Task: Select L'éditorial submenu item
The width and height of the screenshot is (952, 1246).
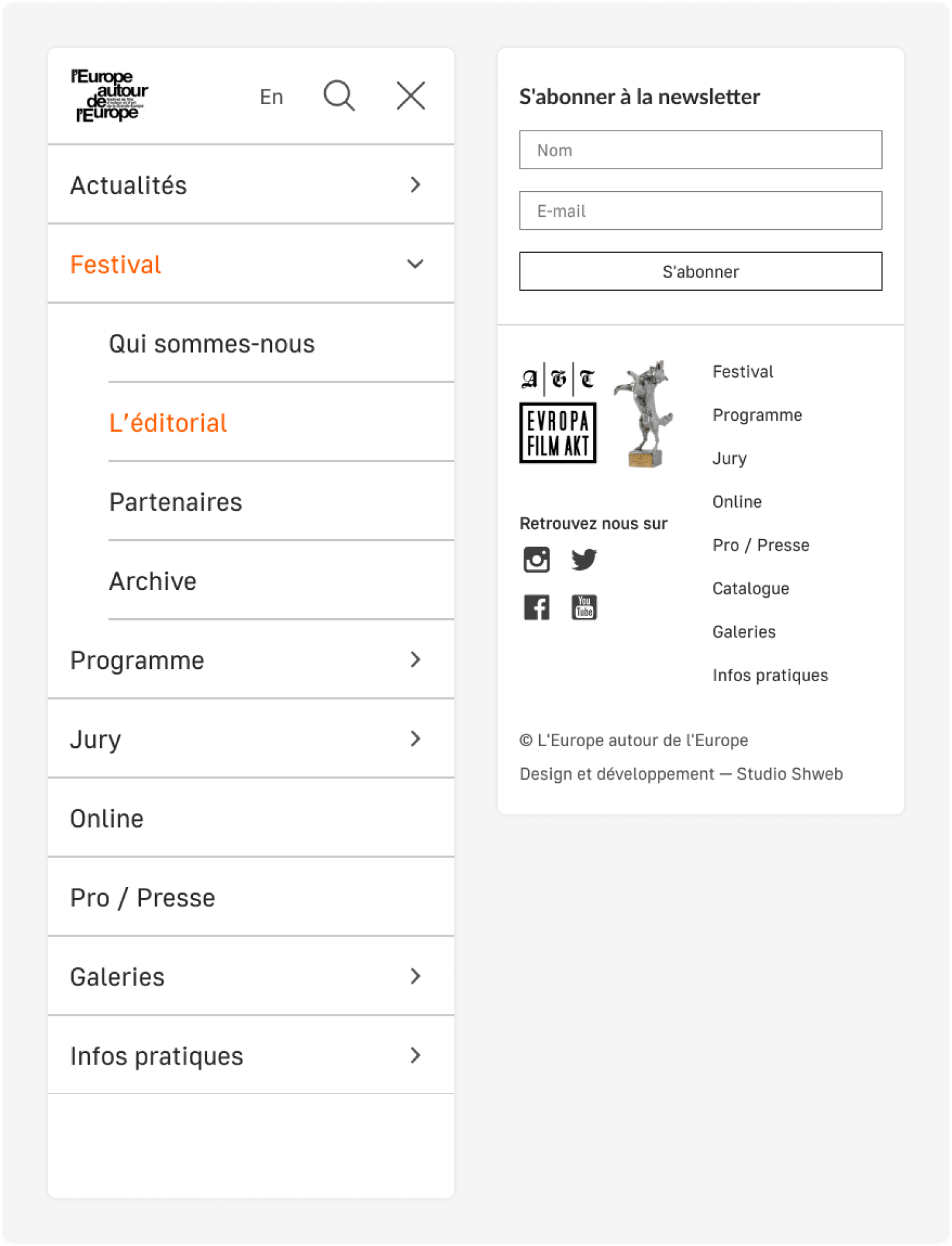Action: click(x=168, y=423)
